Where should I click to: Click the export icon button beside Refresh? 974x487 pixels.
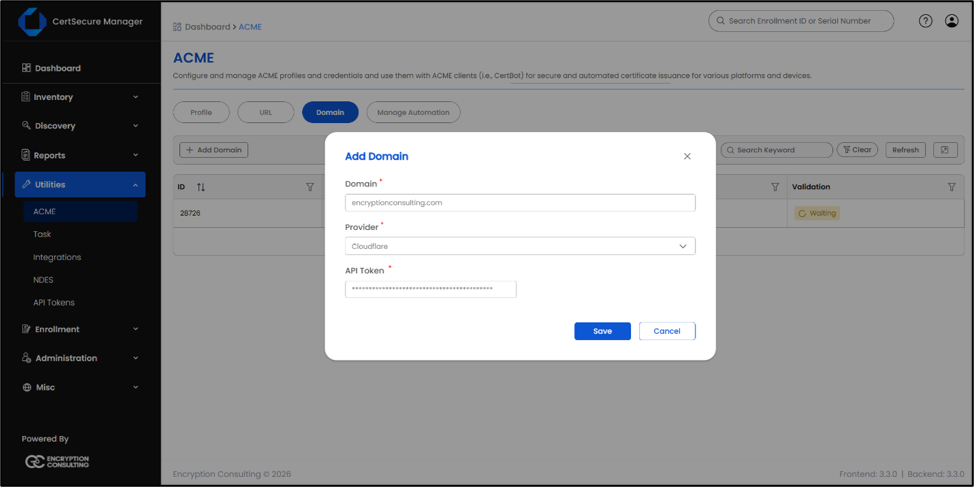(x=945, y=150)
